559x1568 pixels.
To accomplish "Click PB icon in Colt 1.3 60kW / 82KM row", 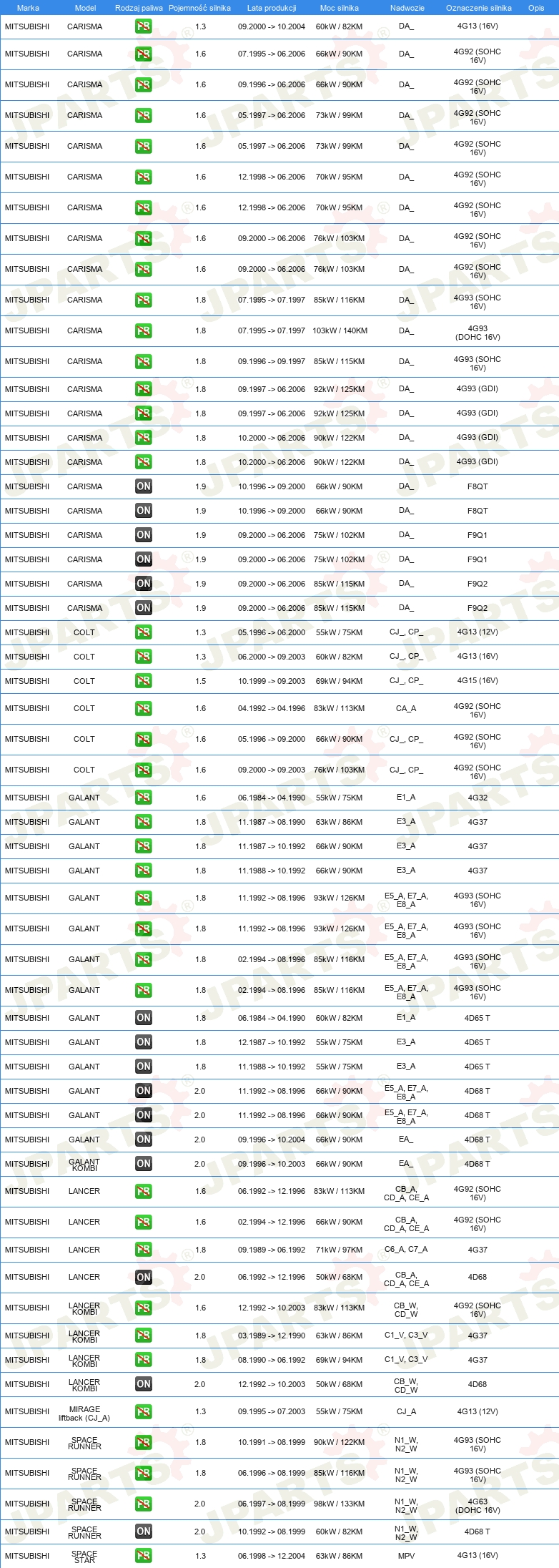I will tap(144, 657).
